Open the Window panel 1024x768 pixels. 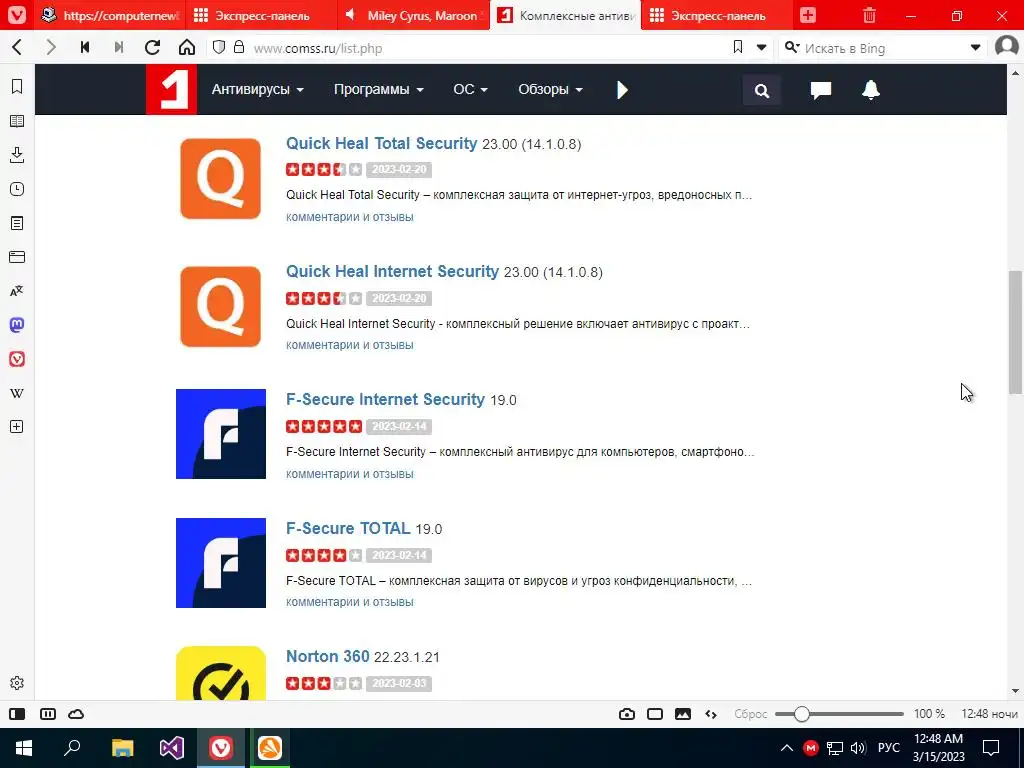pyautogui.click(x=17, y=257)
